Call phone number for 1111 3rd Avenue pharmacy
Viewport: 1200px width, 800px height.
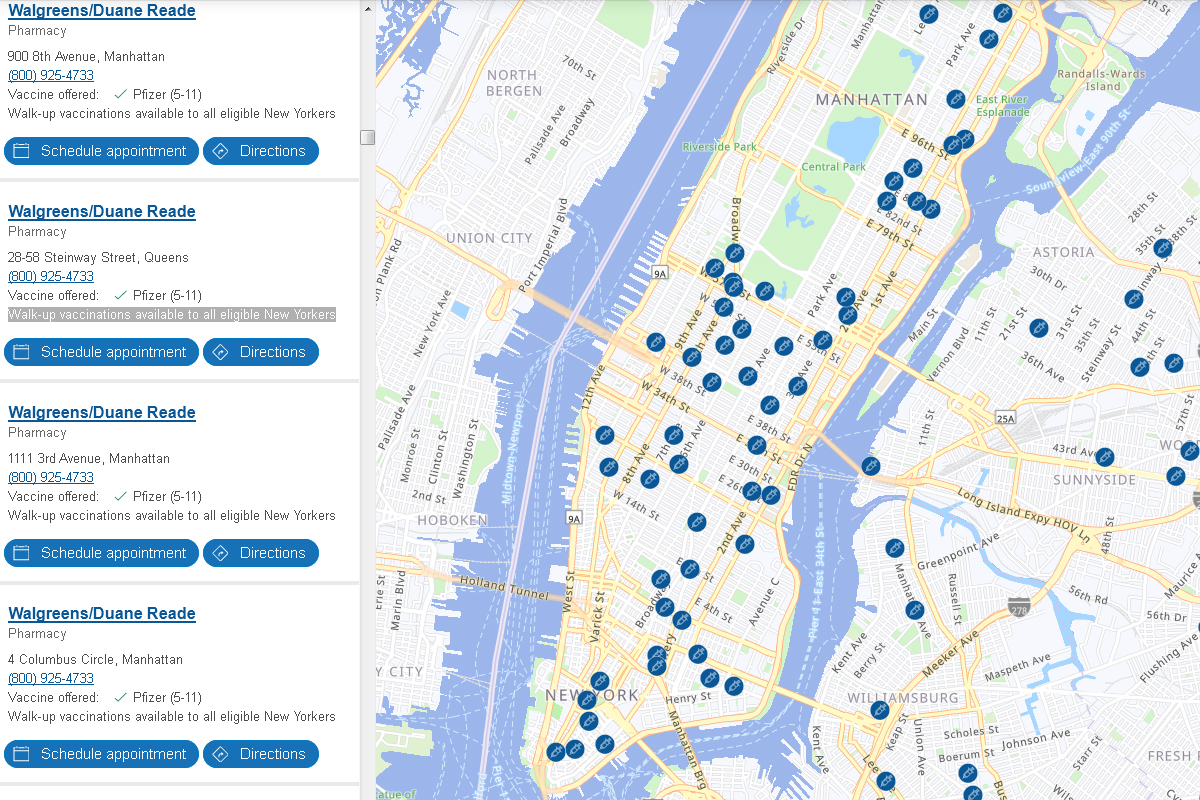tap(51, 477)
